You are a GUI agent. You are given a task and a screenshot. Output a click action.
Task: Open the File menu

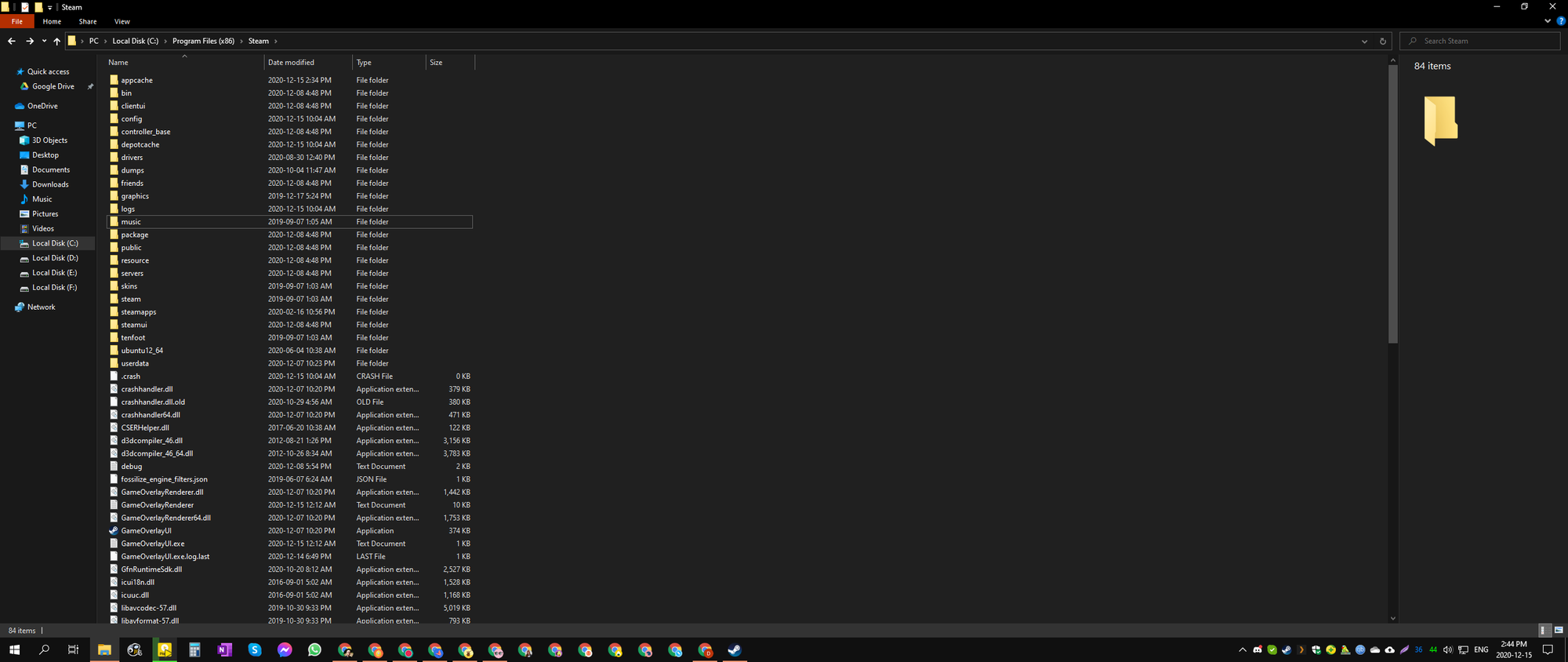pos(17,21)
